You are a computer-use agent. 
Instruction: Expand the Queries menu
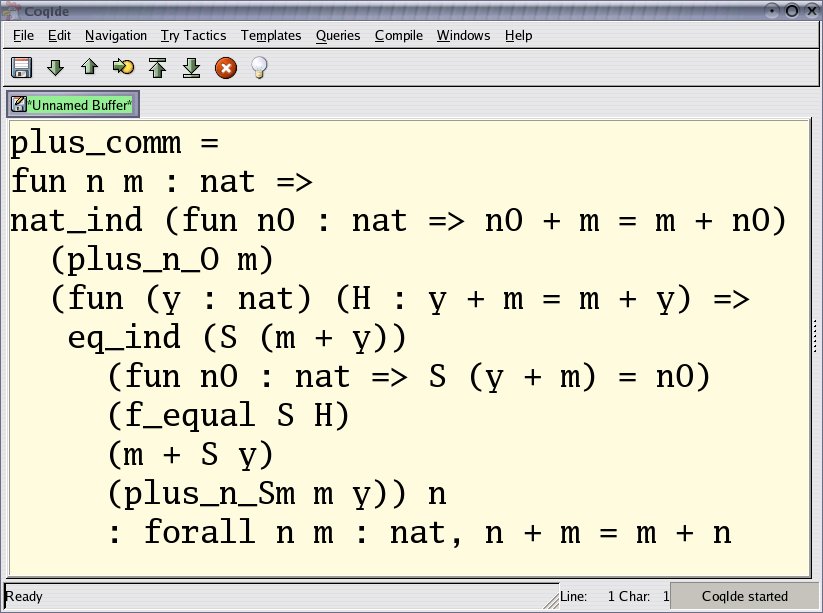tap(338, 35)
